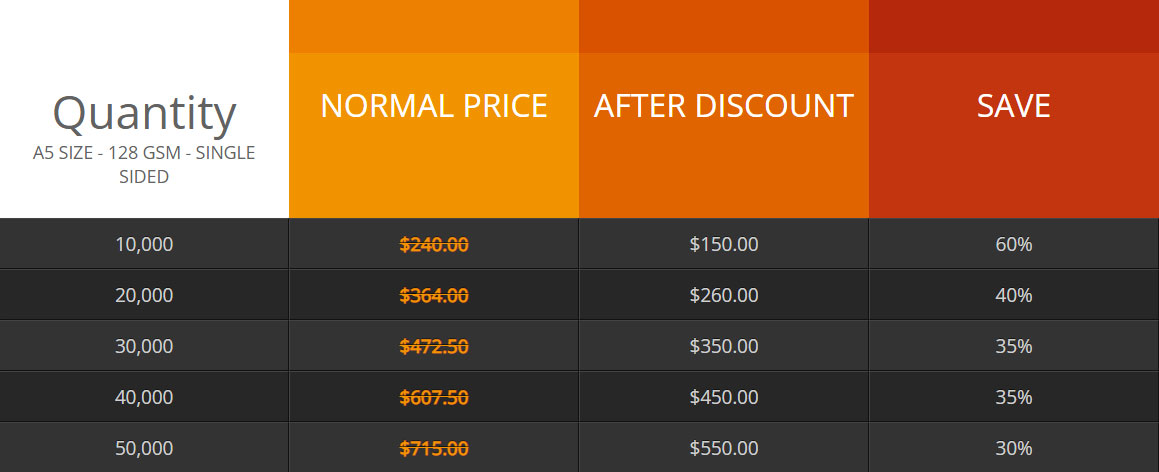Click the 40,000 quantity cell
The image size is (1159, 472).
[x=144, y=397]
